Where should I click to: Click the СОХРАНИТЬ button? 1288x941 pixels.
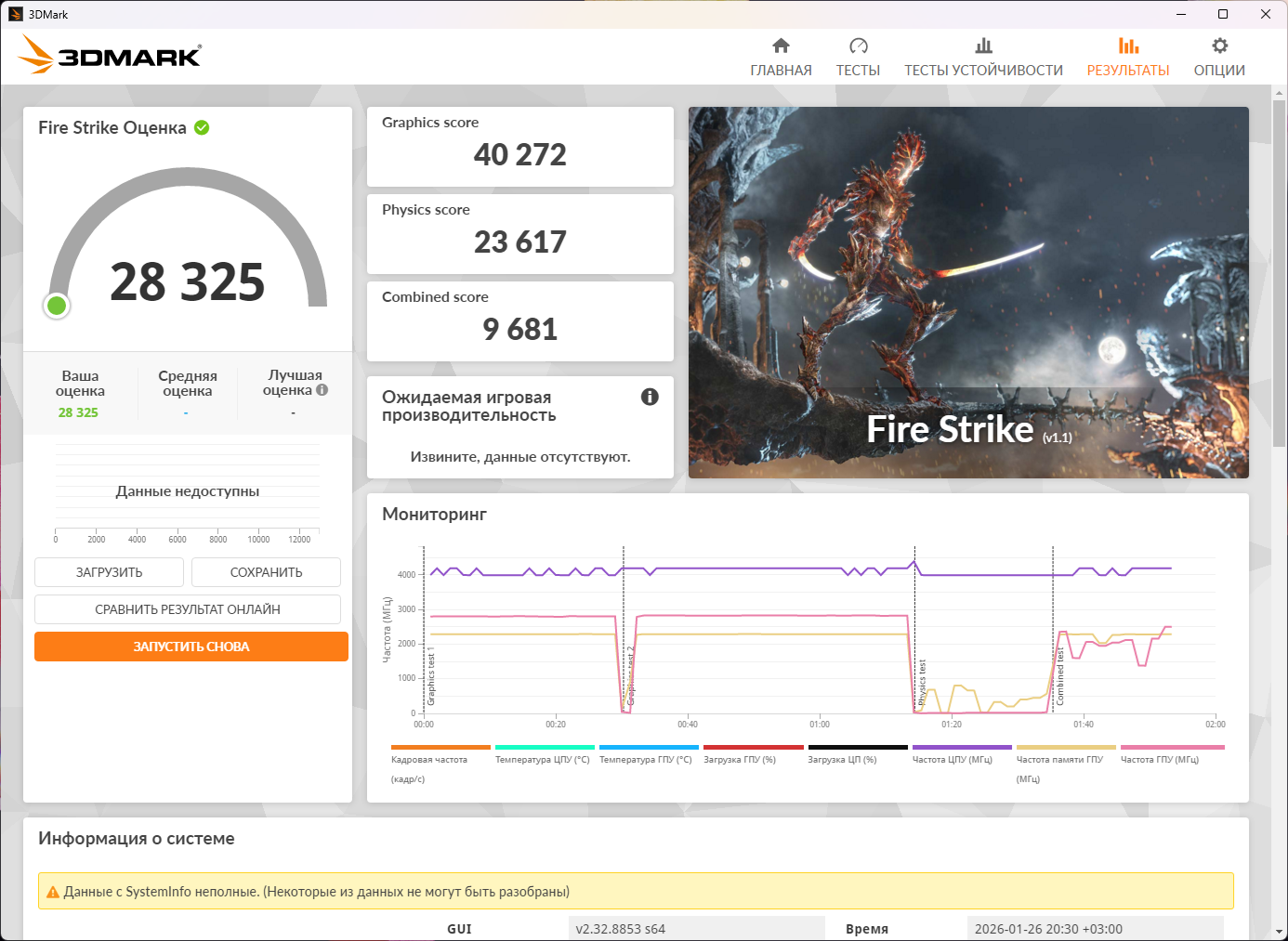266,572
